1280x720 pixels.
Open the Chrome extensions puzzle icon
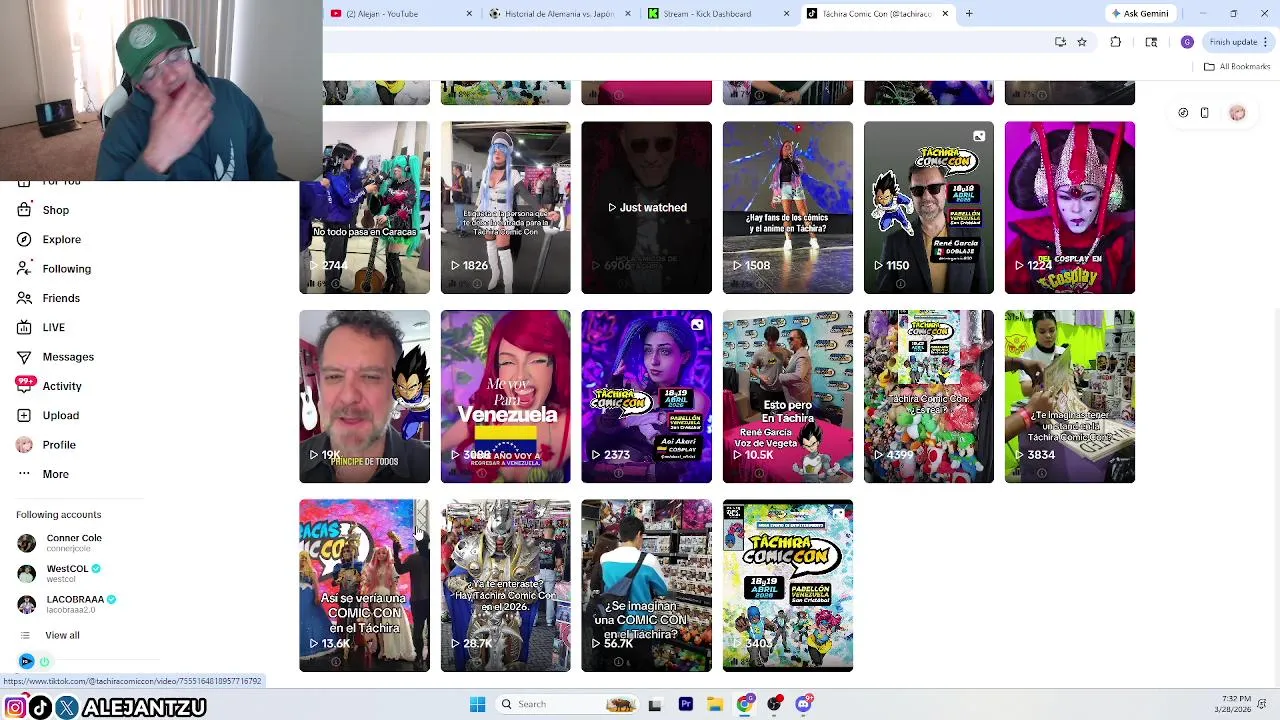(1116, 42)
